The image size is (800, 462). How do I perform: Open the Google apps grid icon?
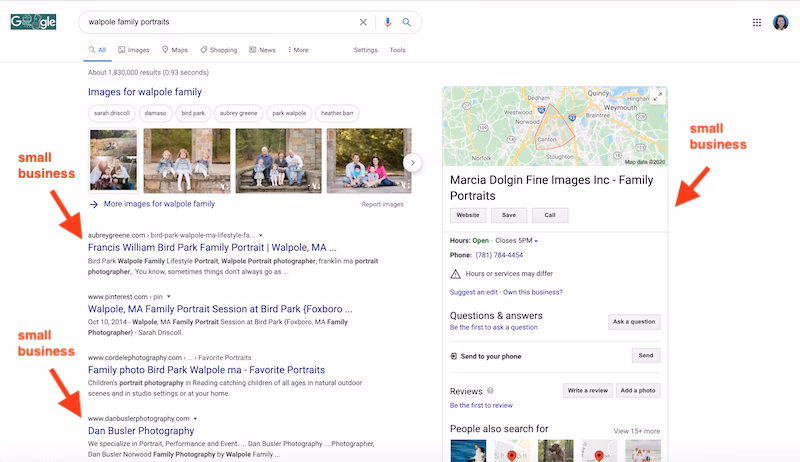(x=756, y=22)
